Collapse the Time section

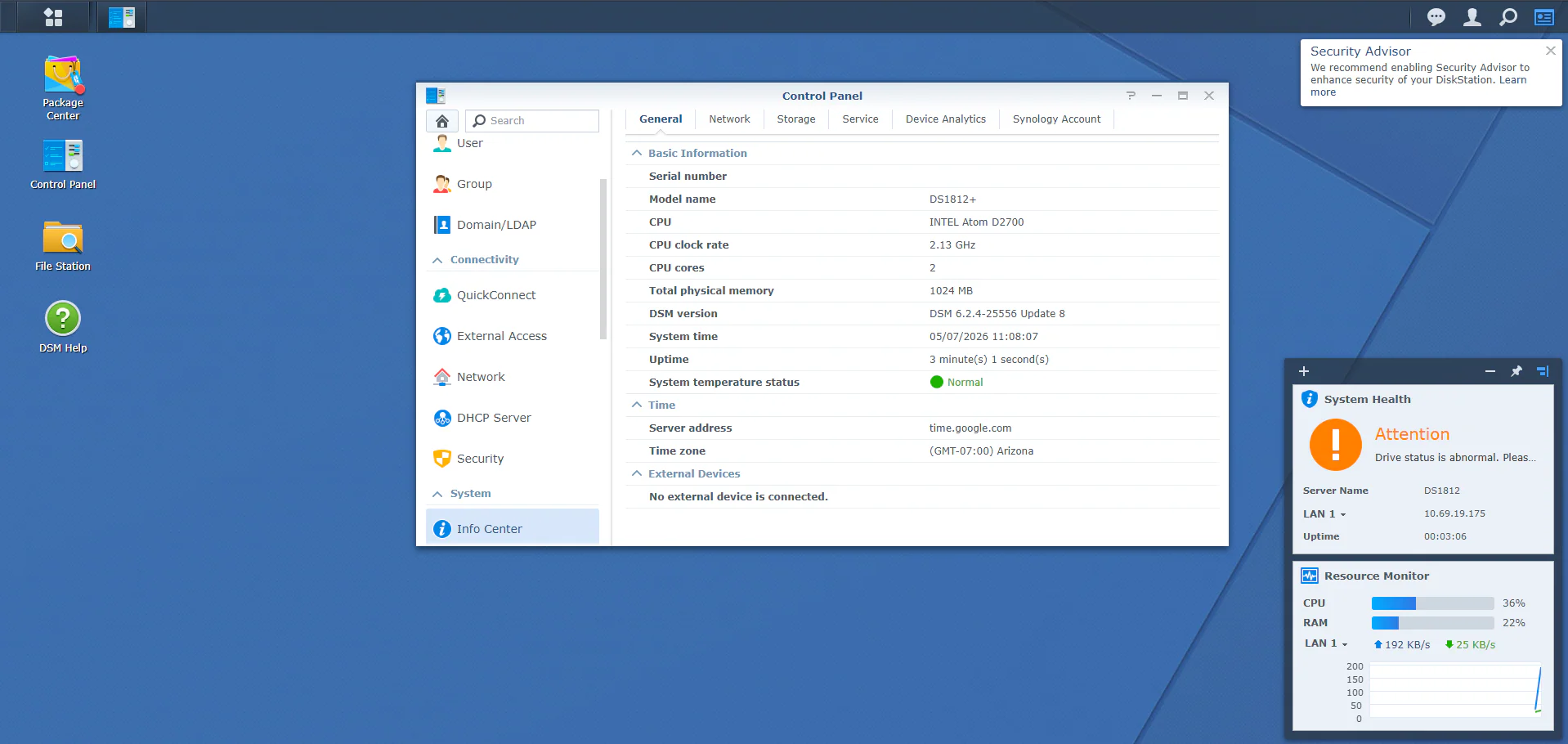point(637,405)
